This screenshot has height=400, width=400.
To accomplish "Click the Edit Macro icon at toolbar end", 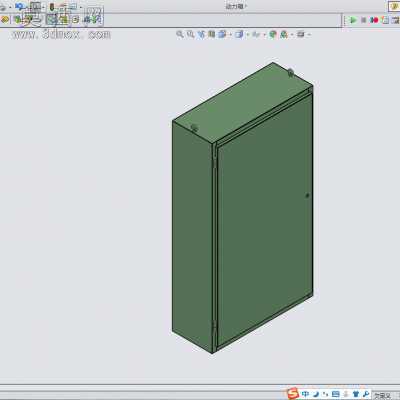I will pos(396,20).
